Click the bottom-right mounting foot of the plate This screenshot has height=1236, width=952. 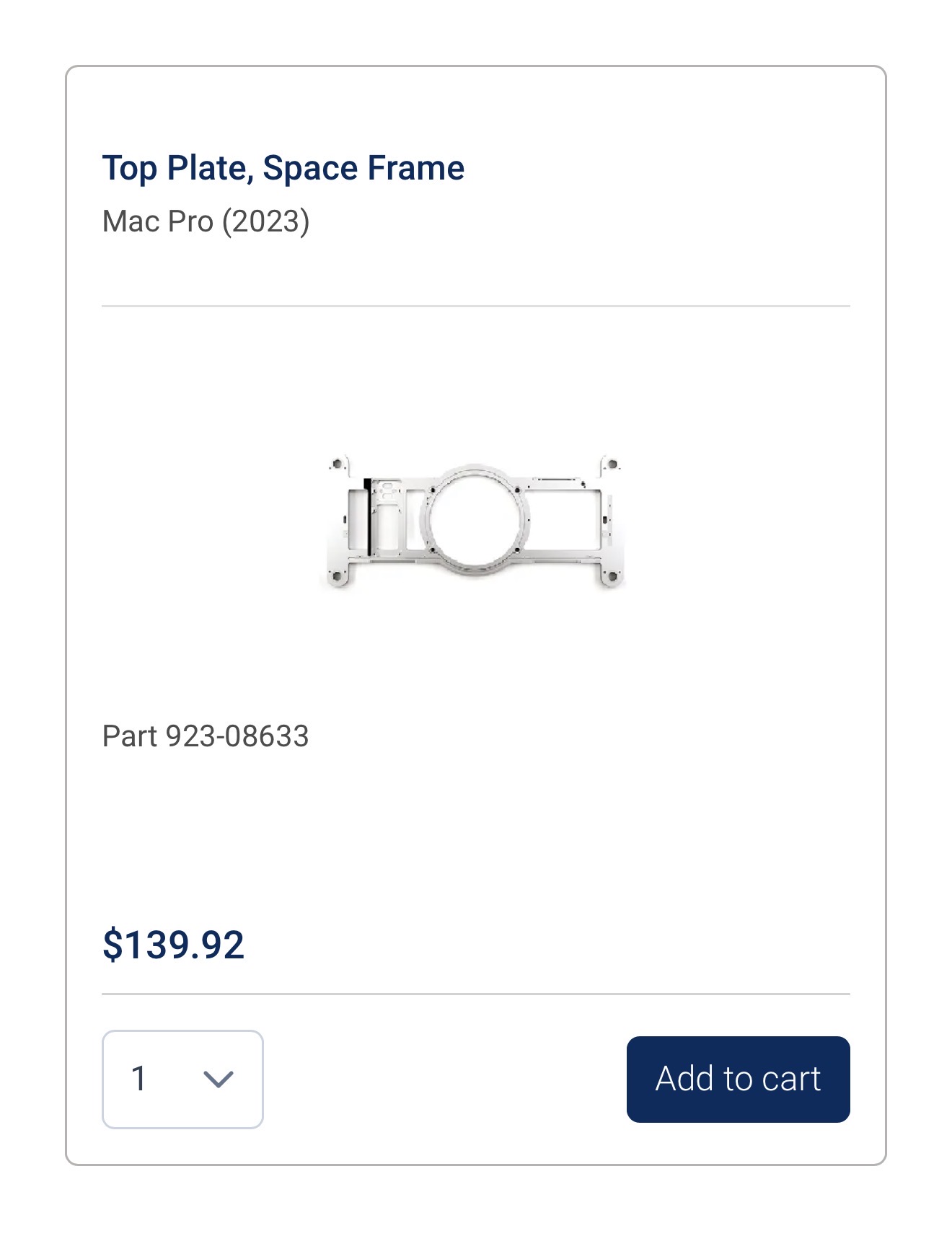(610, 575)
